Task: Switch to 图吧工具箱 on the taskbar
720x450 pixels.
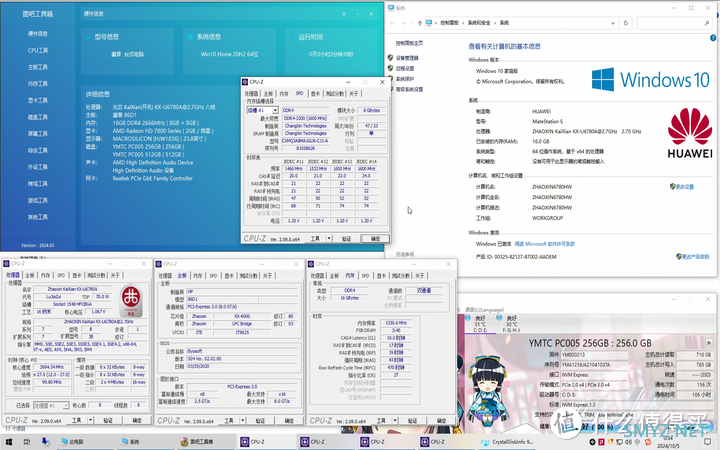Action: click(196, 442)
